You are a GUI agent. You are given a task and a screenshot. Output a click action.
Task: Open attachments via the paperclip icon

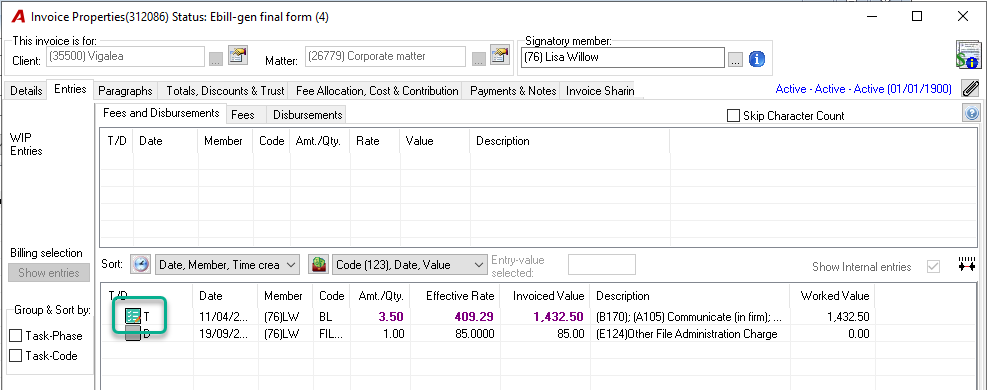(970, 88)
